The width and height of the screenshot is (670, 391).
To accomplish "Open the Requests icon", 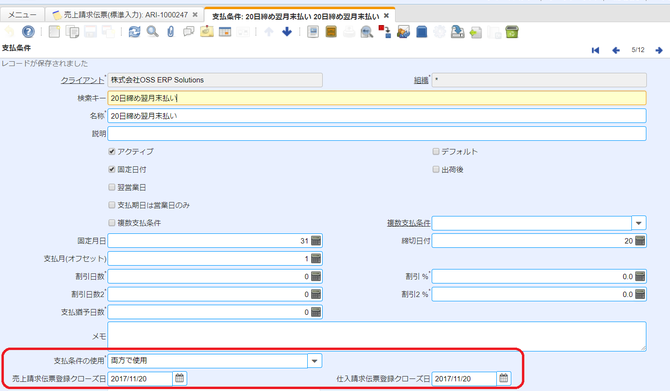I will pos(403,32).
